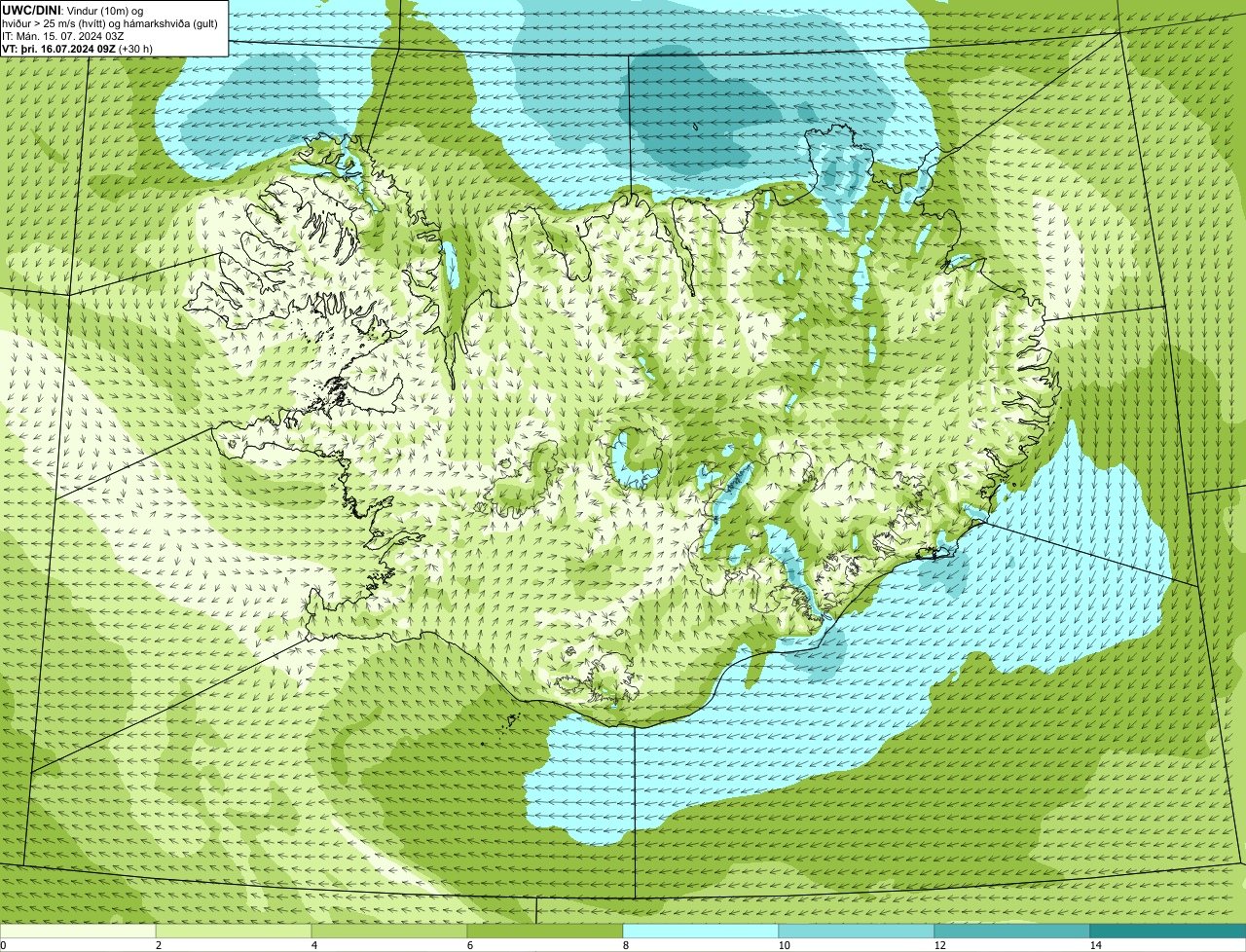Select the light green 2–4 legend swatch
This screenshot has height=952, width=1246.
[x=234, y=932]
